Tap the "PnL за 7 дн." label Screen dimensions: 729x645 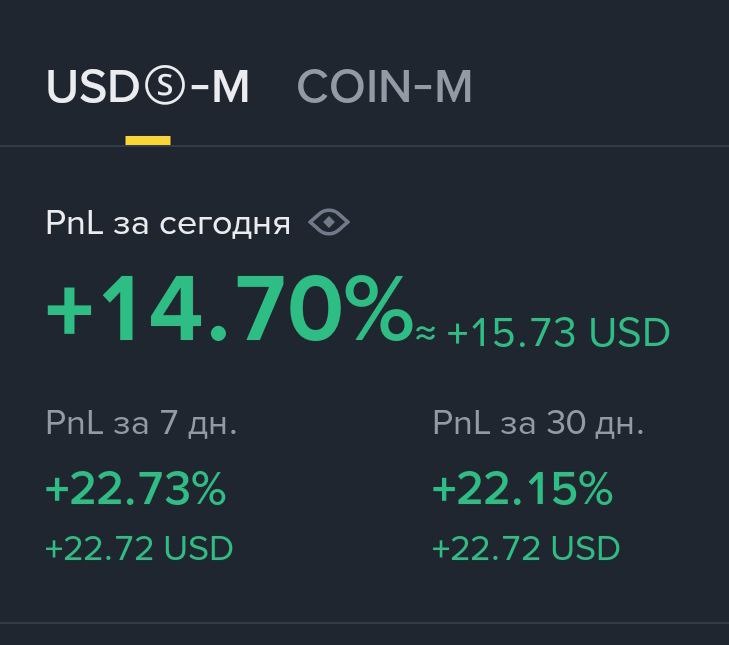[x=141, y=423]
